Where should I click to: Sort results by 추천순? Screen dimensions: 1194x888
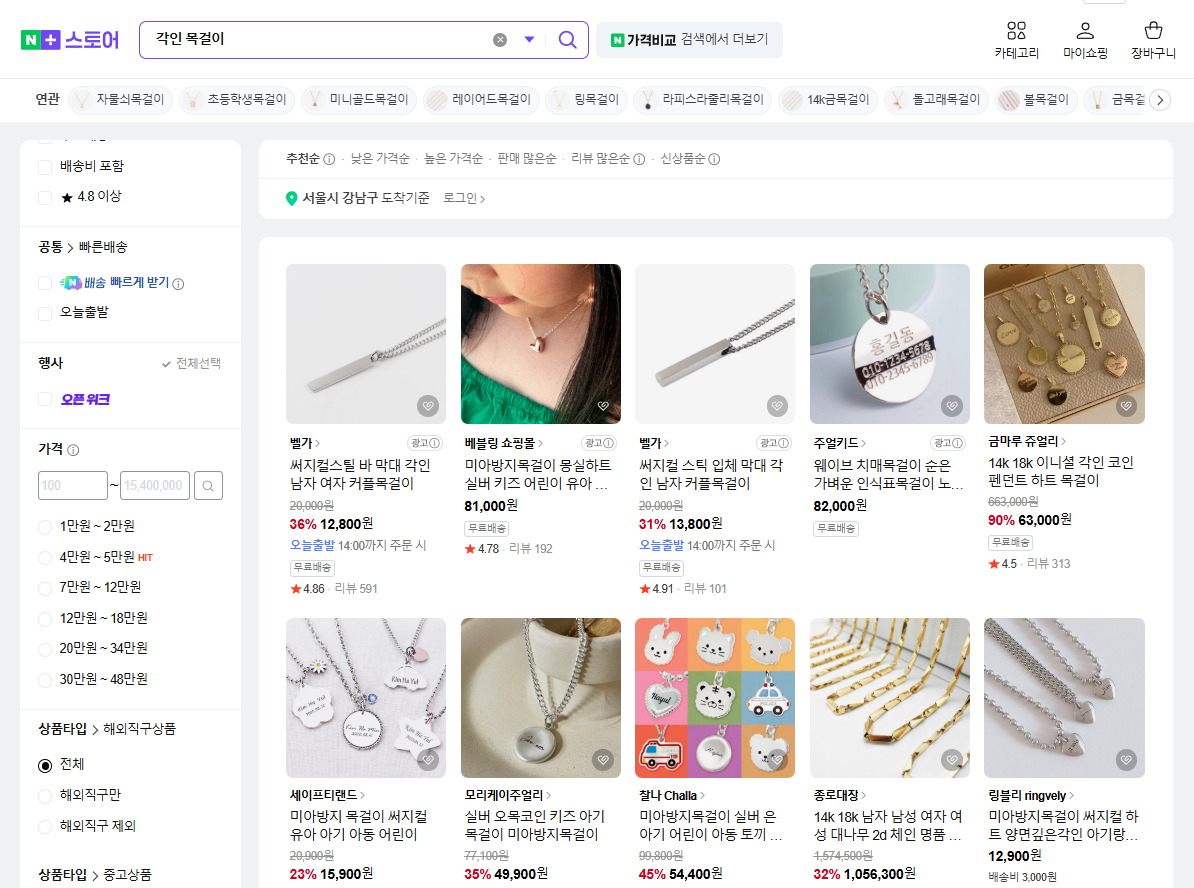click(x=302, y=158)
